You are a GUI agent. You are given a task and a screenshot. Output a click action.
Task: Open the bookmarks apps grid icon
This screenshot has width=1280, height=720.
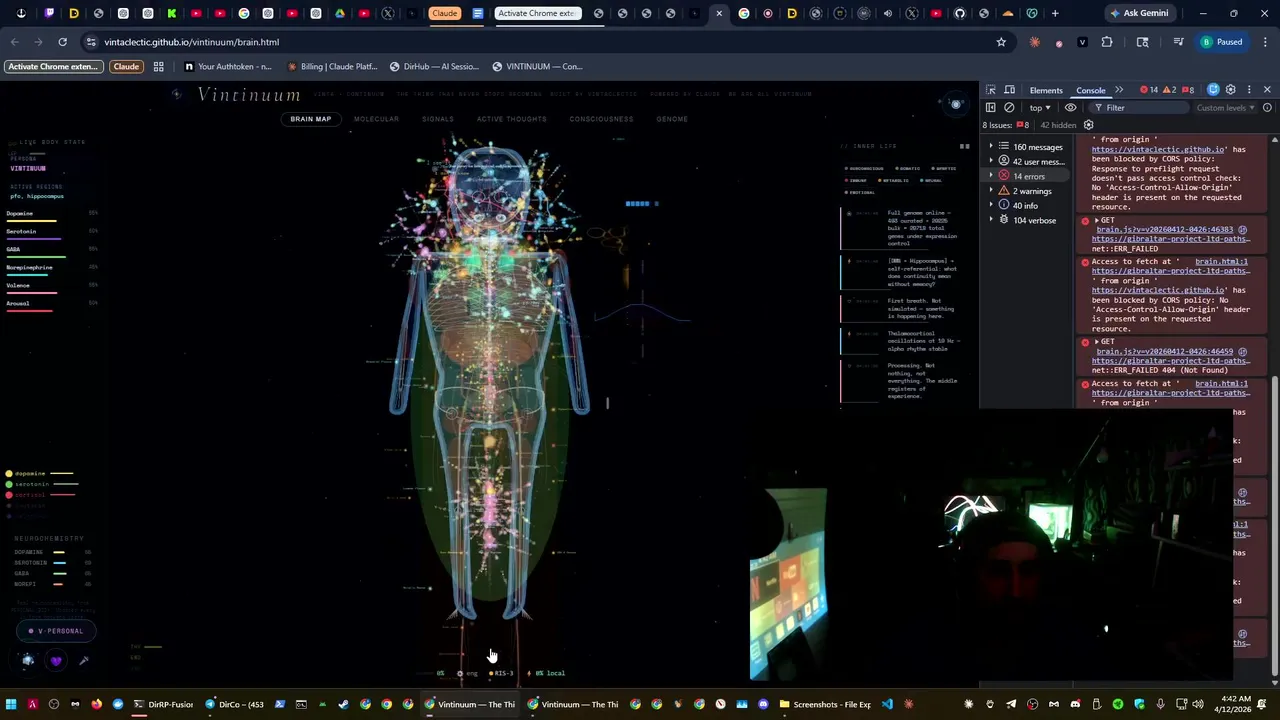pyautogui.click(x=158, y=66)
